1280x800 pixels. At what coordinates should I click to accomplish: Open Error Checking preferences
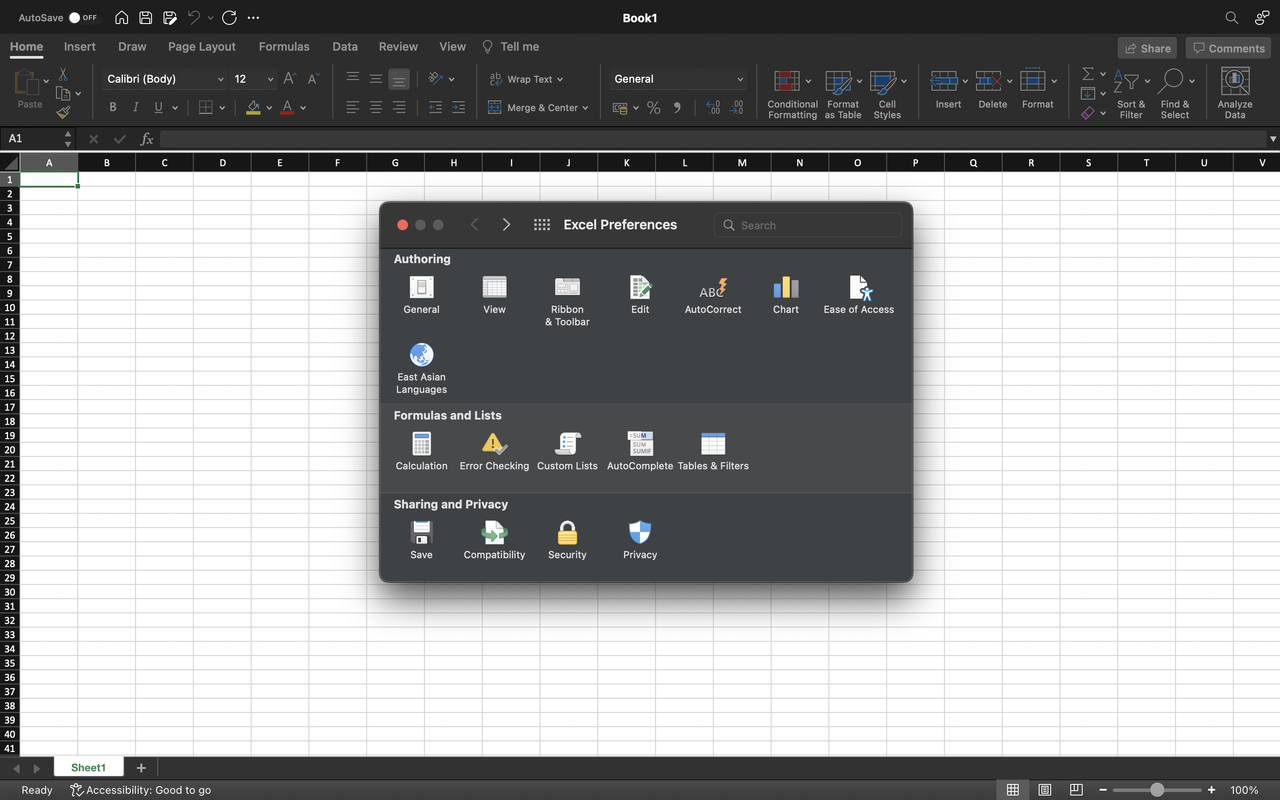coord(494,451)
